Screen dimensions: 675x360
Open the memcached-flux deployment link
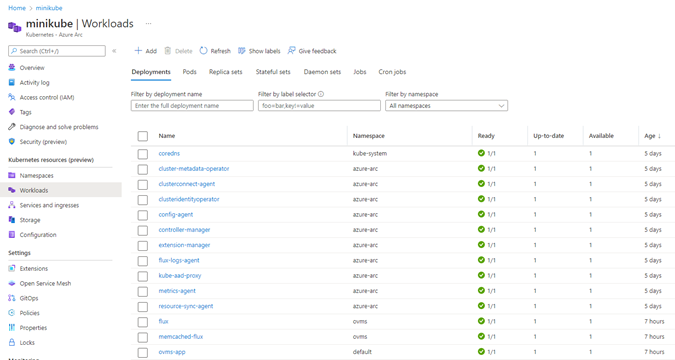point(181,336)
